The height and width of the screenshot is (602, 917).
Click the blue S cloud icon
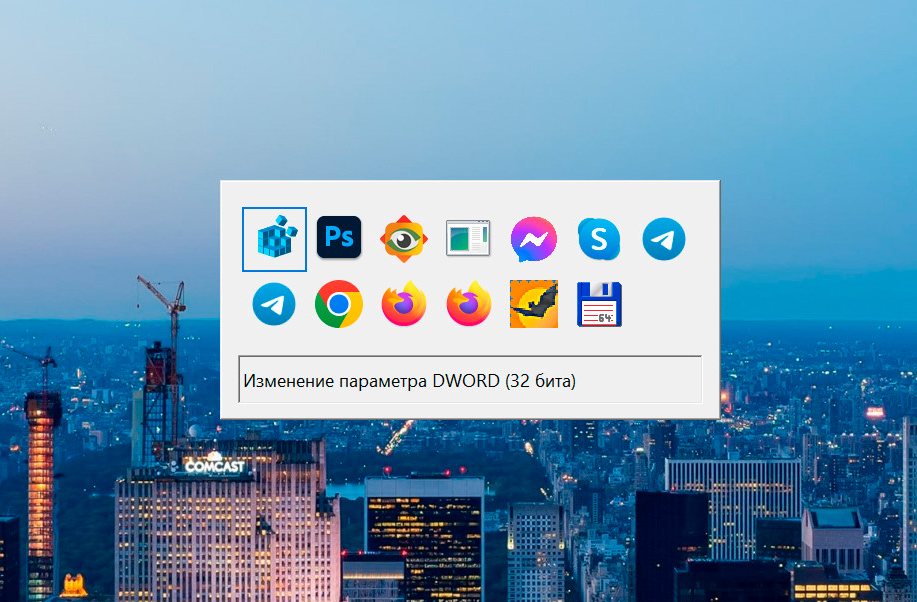(x=599, y=239)
